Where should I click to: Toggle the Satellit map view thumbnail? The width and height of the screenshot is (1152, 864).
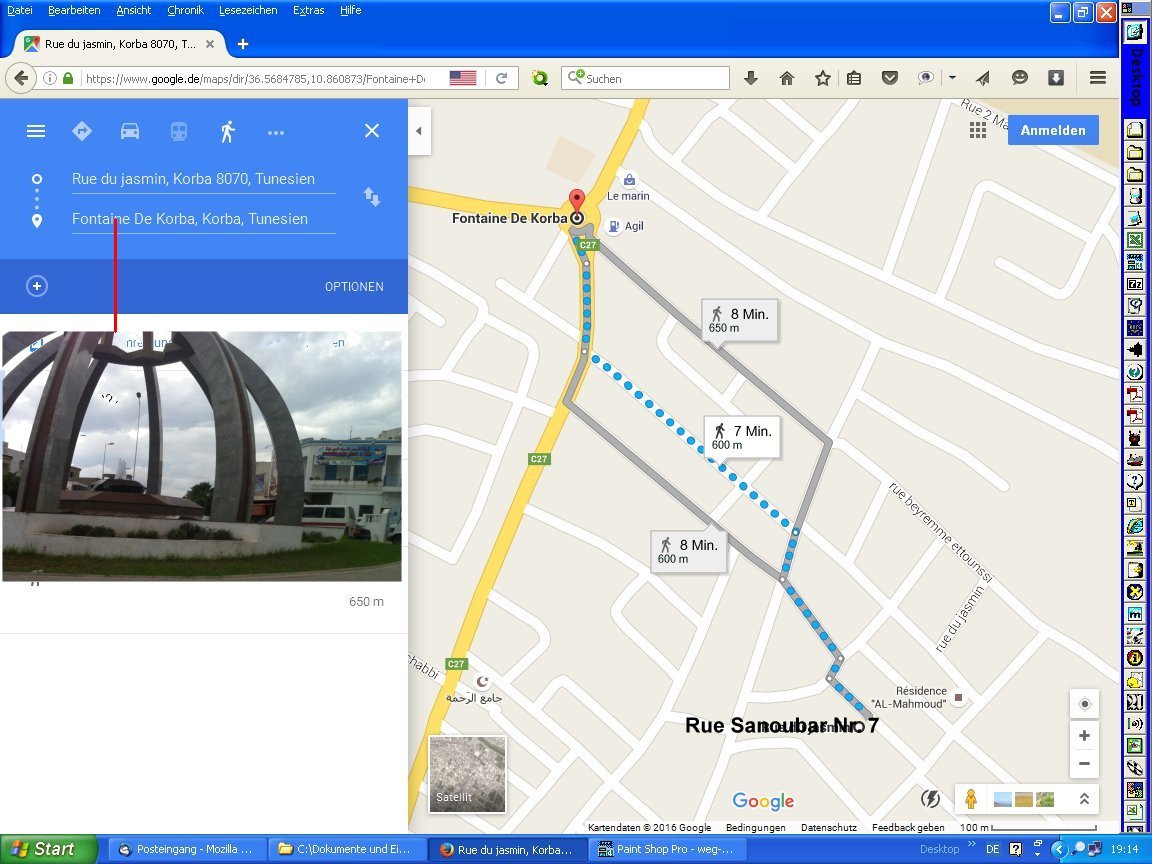[x=467, y=773]
